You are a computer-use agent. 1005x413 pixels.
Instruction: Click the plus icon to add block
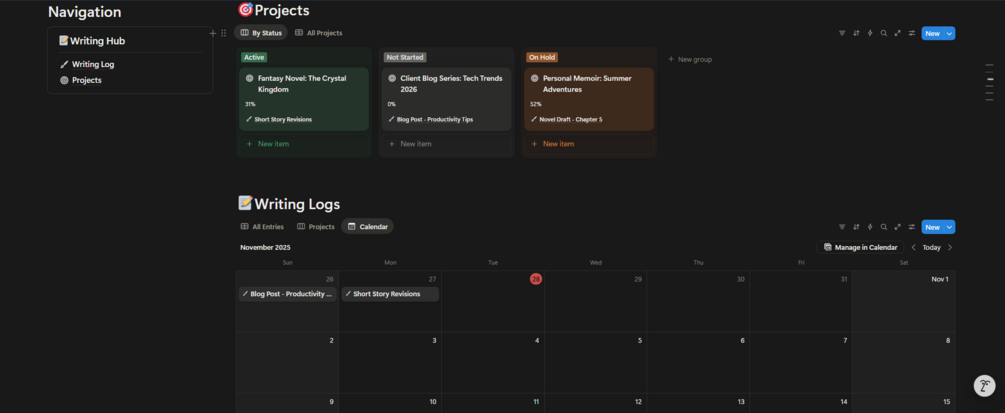(x=212, y=33)
